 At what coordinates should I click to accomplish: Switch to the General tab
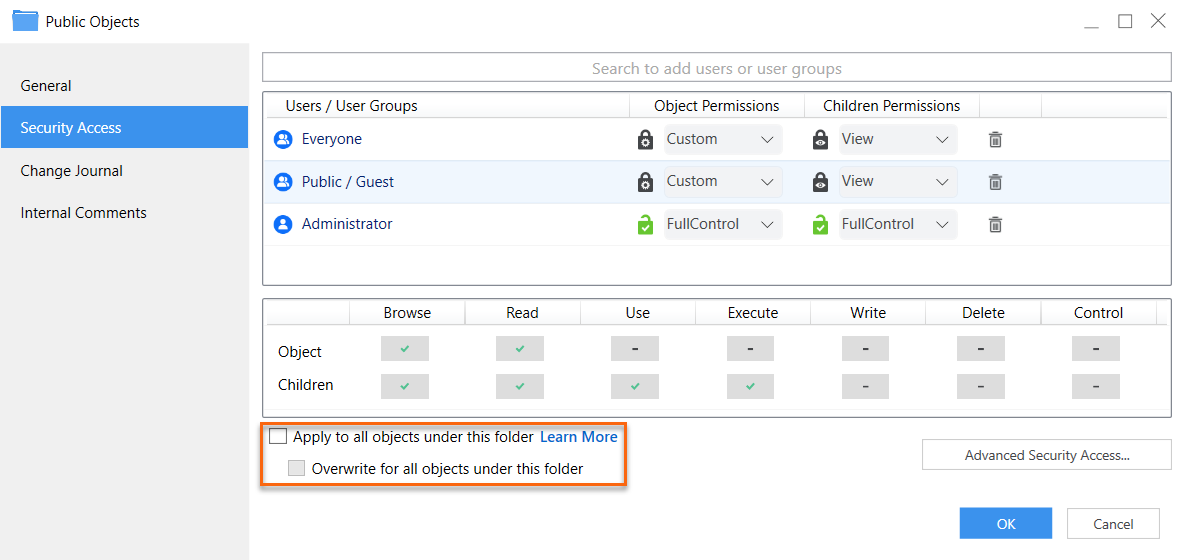[x=46, y=86]
